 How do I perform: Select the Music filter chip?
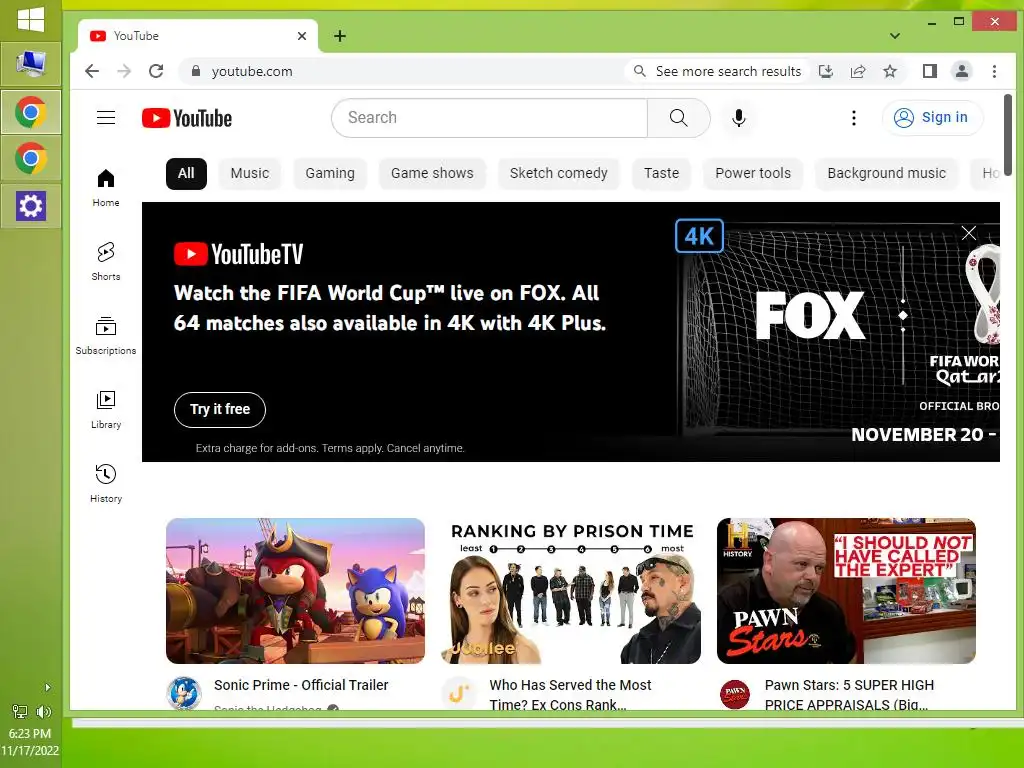pos(249,174)
